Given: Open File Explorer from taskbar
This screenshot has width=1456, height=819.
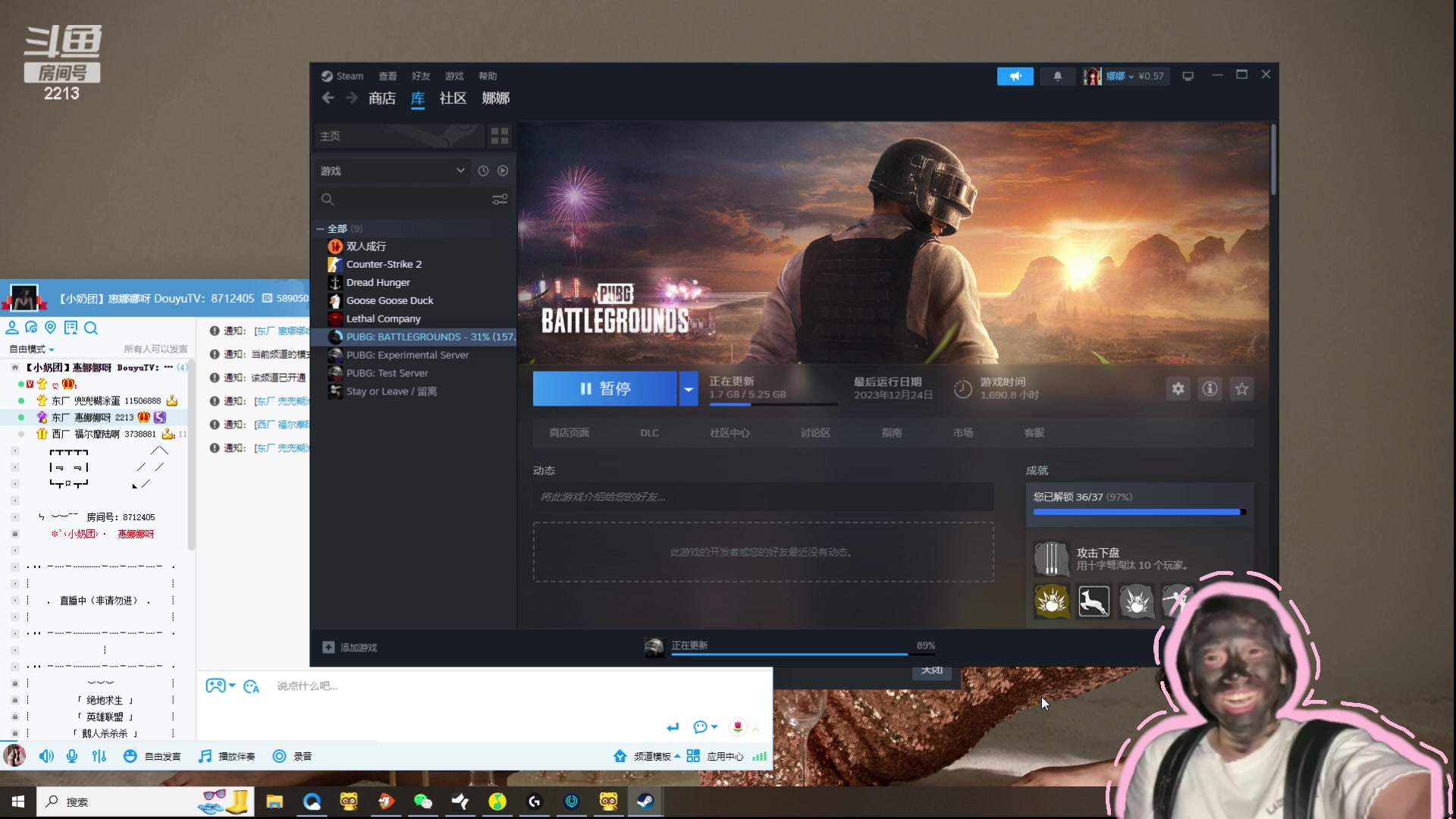Looking at the screenshot, I should click(x=275, y=802).
